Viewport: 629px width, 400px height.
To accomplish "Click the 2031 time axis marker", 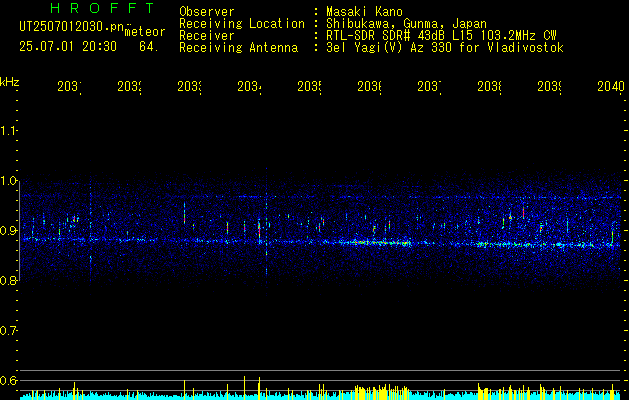I will point(69,87).
